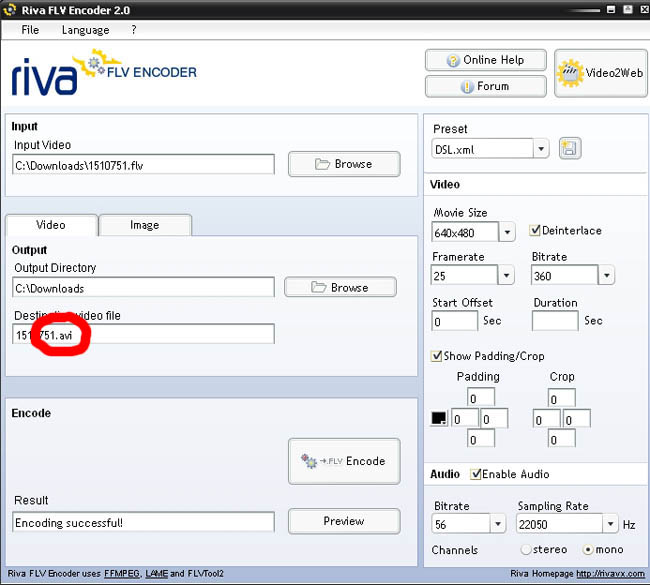
Task: Expand the Framerate 25 dropdown
Action: 506,275
